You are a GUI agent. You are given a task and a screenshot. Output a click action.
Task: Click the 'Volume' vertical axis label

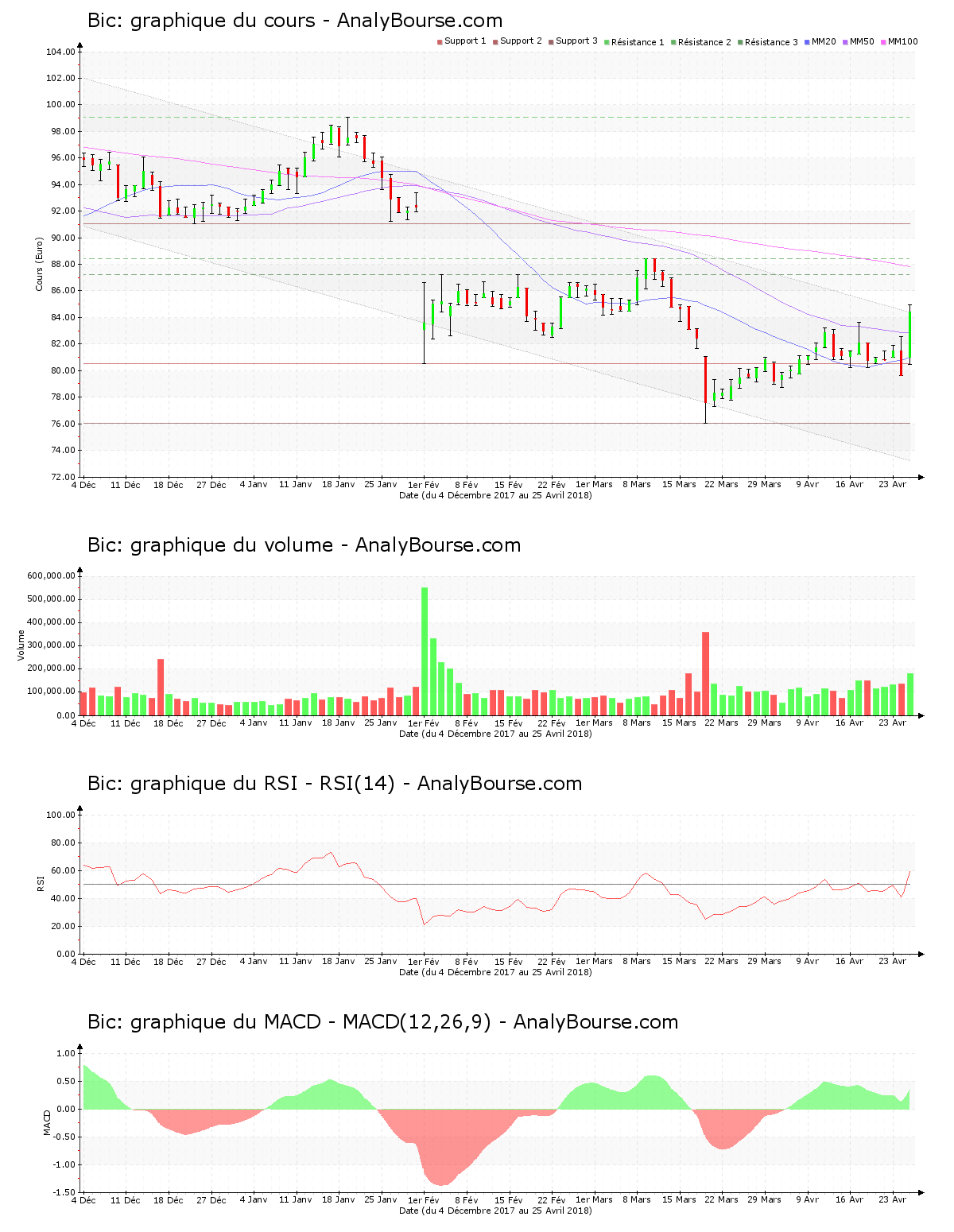(x=21, y=645)
